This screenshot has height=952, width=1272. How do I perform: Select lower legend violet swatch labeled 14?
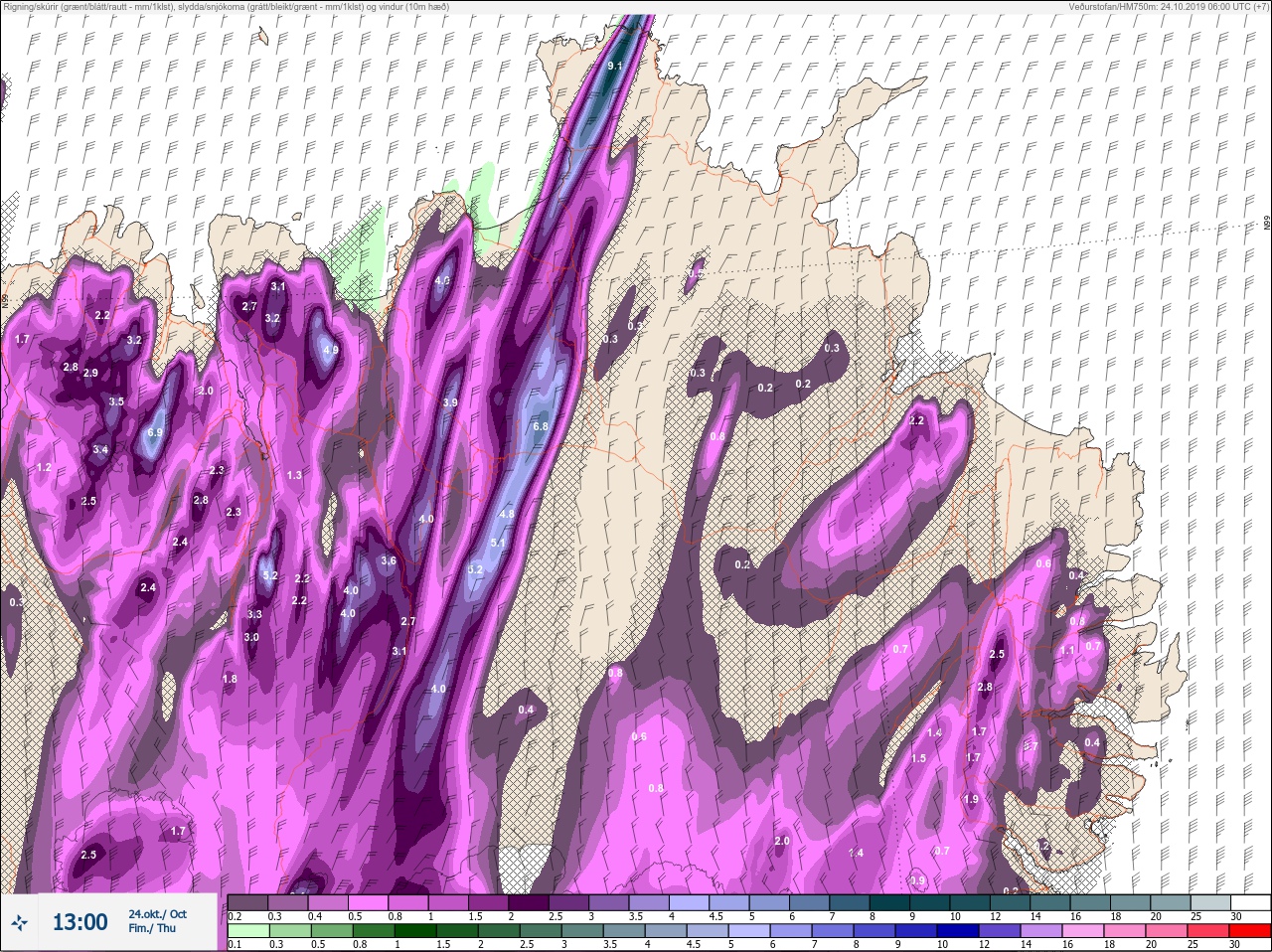click(1041, 931)
